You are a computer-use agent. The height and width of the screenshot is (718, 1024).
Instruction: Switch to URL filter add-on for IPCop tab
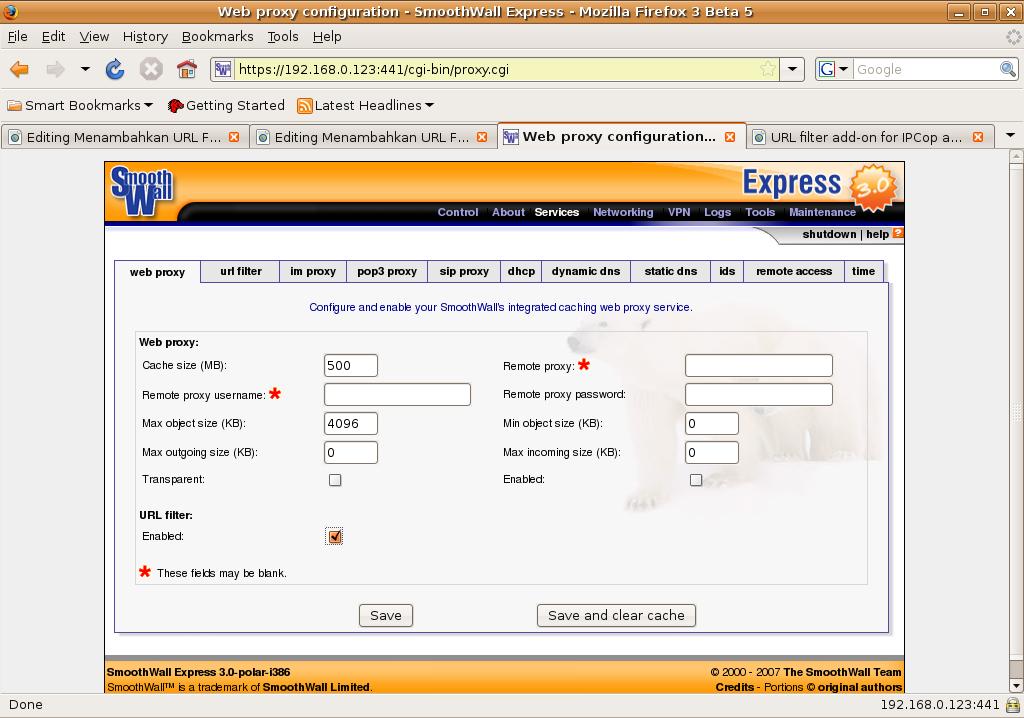tap(866, 137)
